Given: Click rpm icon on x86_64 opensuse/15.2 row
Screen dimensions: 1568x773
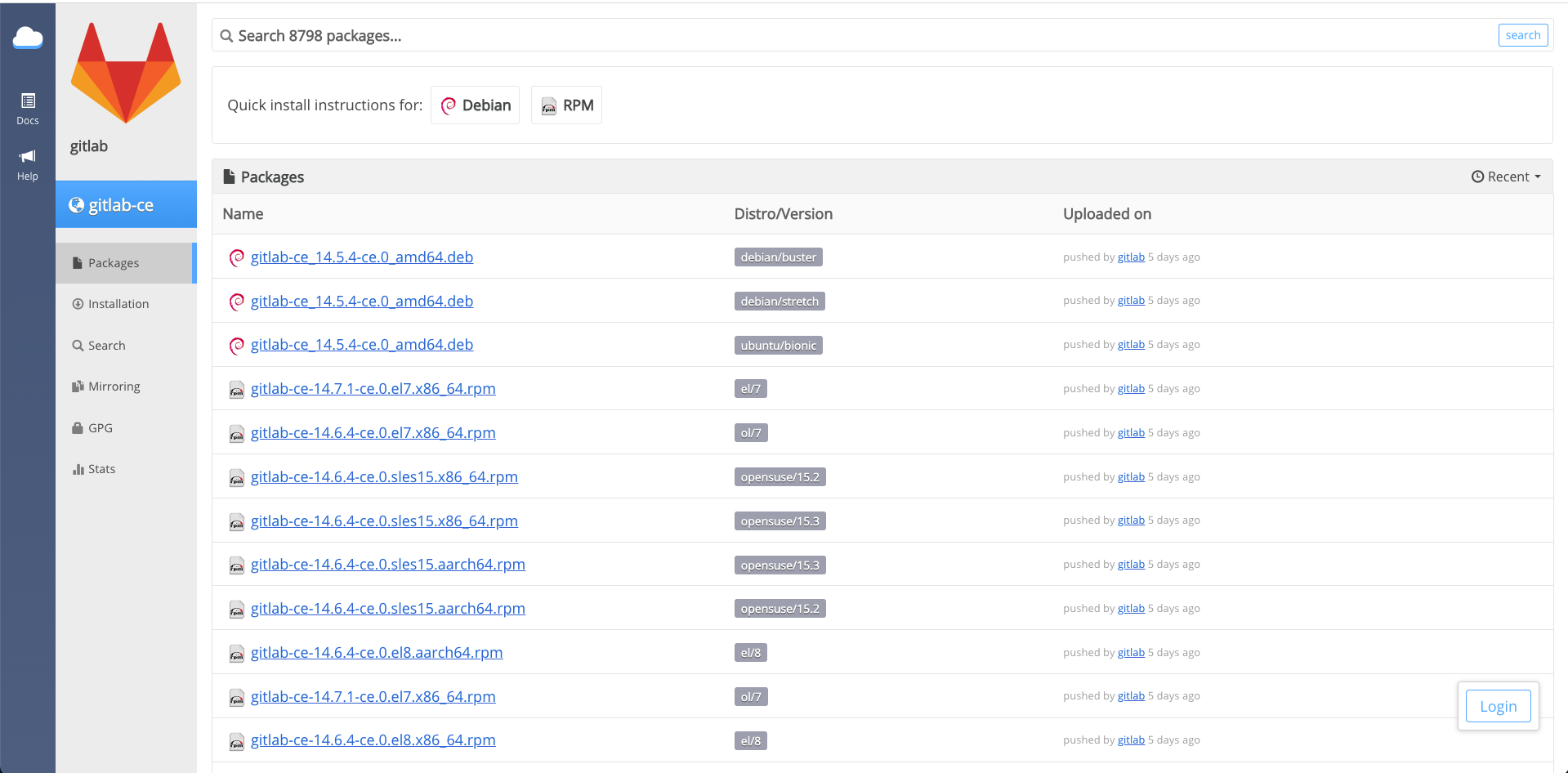Looking at the screenshot, I should pyautogui.click(x=237, y=478).
